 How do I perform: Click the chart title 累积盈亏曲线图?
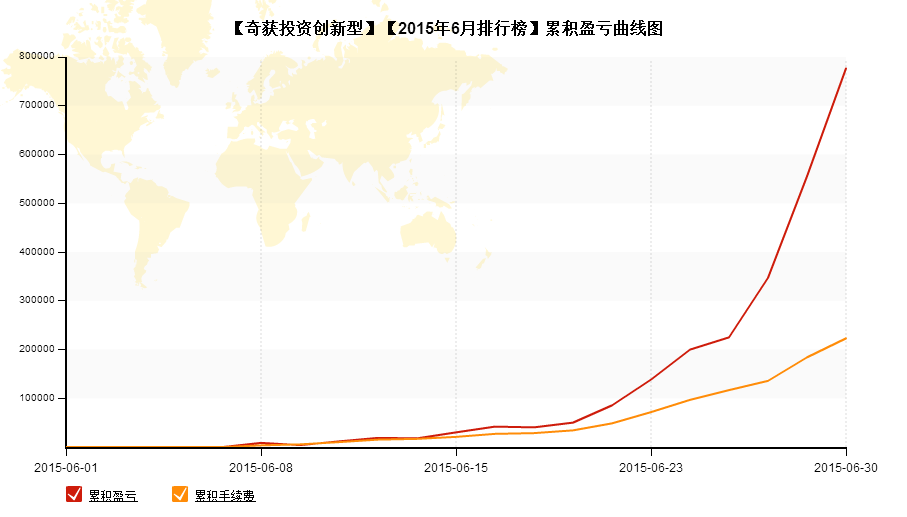coord(447,28)
